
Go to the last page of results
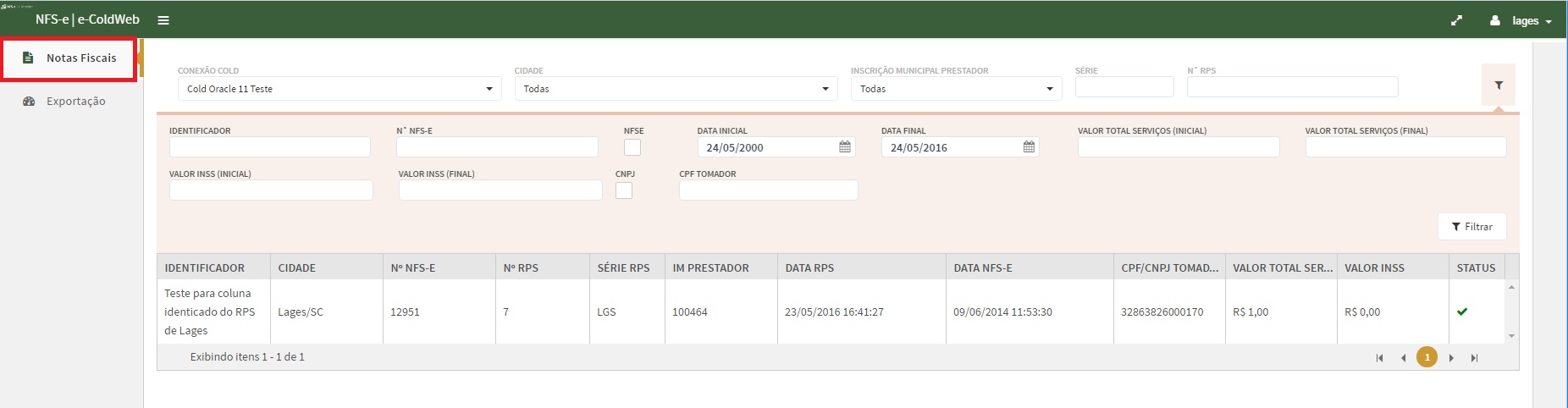1474,358
